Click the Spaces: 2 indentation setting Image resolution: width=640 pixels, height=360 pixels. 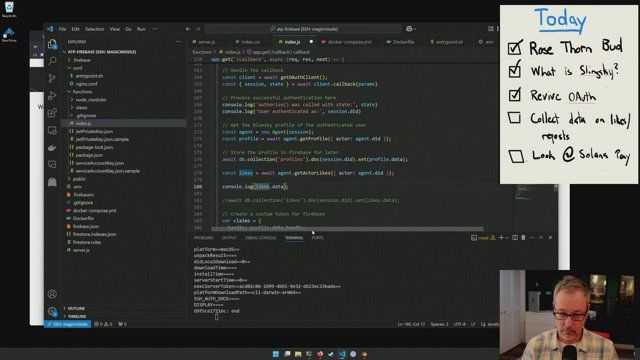tap(439, 324)
